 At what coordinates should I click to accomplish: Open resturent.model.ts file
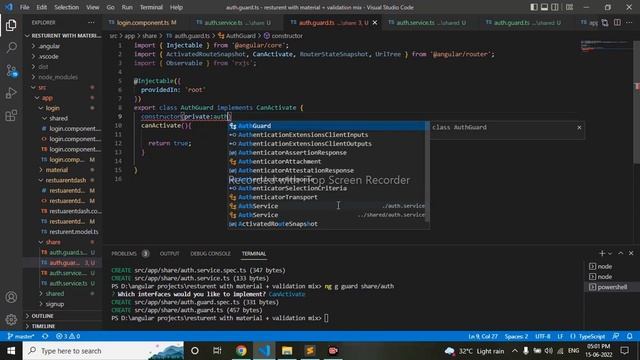tap(73, 232)
